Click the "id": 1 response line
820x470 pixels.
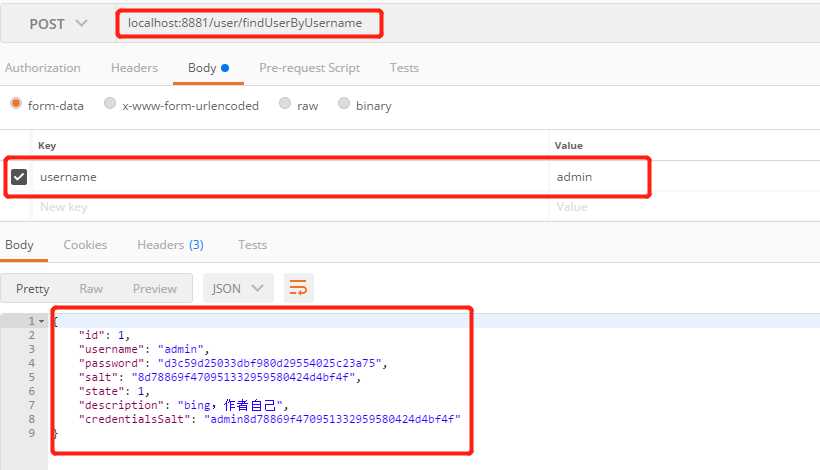click(104, 335)
